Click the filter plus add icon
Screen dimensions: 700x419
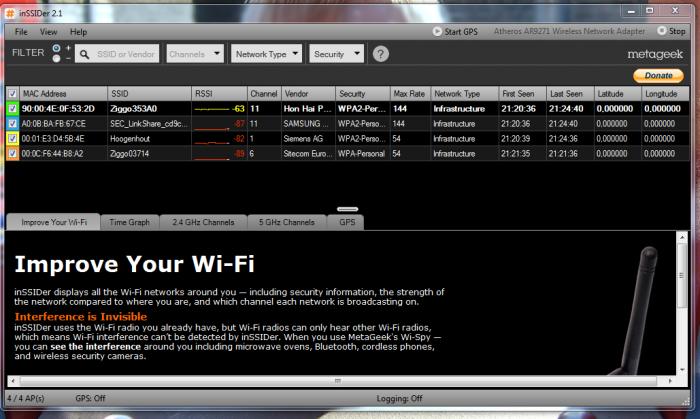(x=68, y=47)
